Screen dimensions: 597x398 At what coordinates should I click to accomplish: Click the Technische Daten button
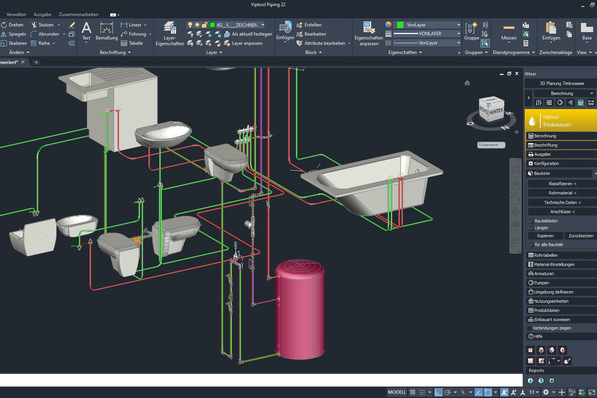coord(562,202)
